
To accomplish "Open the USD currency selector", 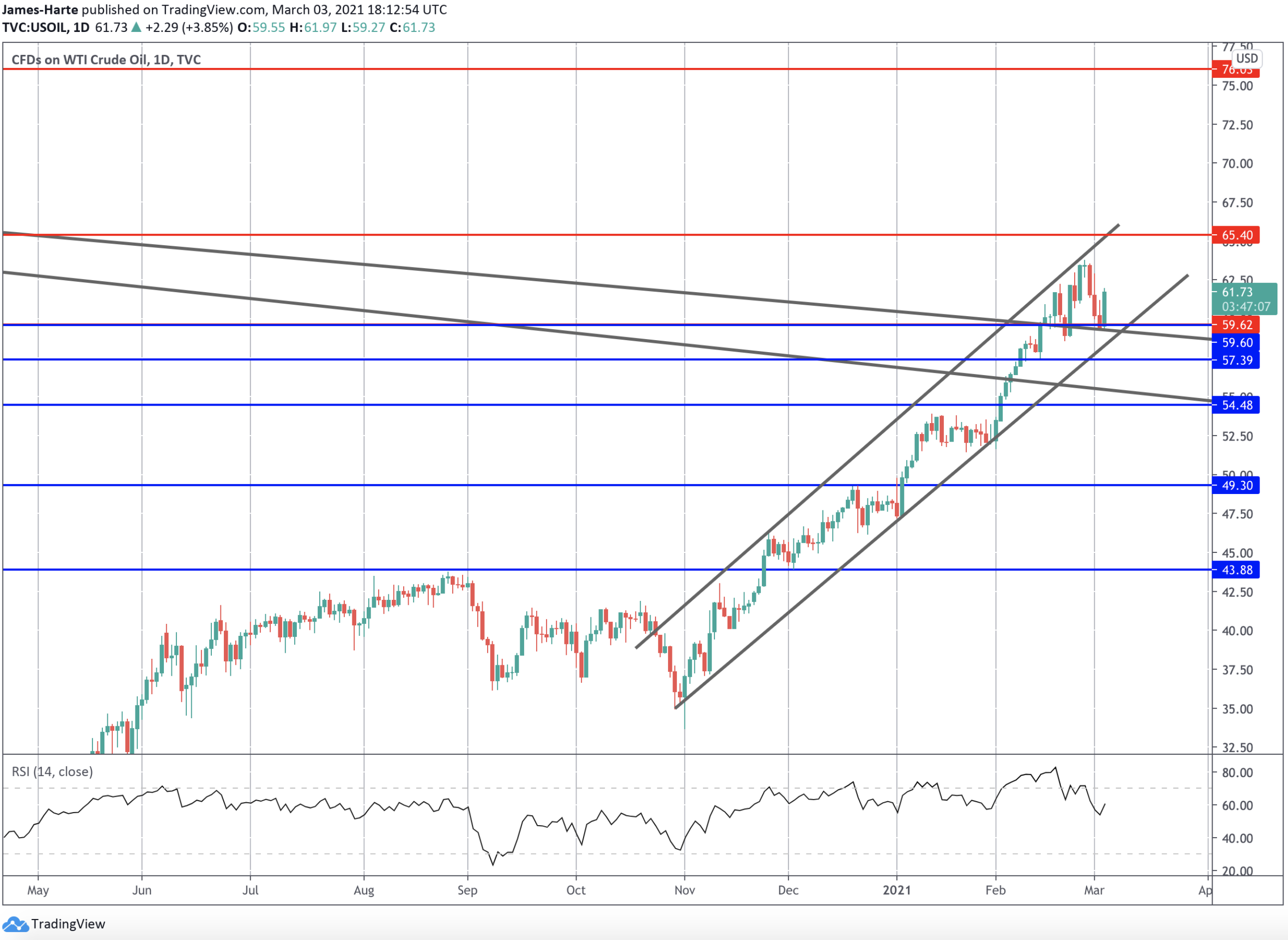I will pyautogui.click(x=1247, y=58).
